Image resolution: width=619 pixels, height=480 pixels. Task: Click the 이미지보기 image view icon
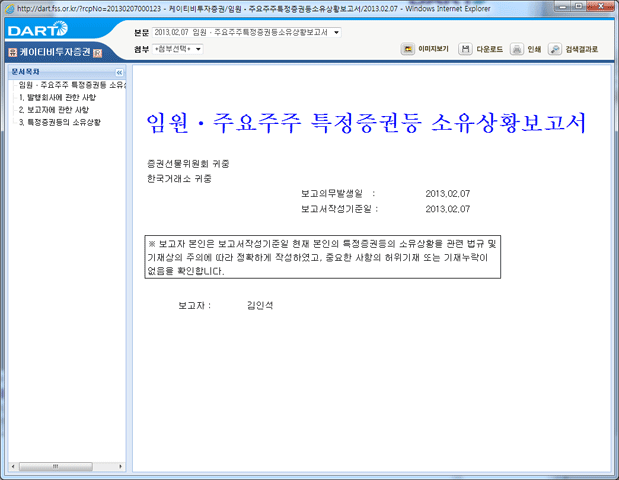click(408, 49)
